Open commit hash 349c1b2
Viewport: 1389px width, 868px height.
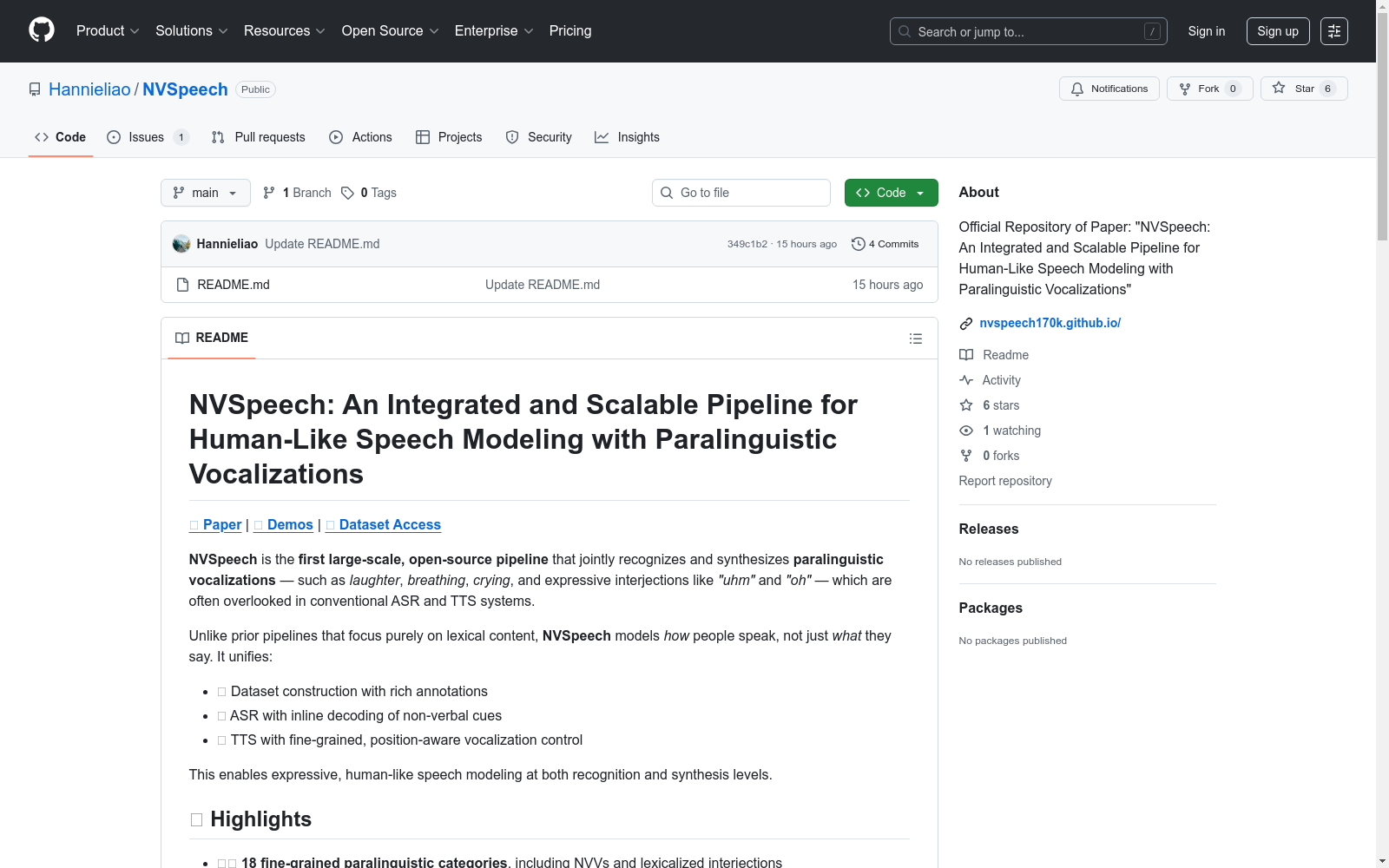pos(747,244)
